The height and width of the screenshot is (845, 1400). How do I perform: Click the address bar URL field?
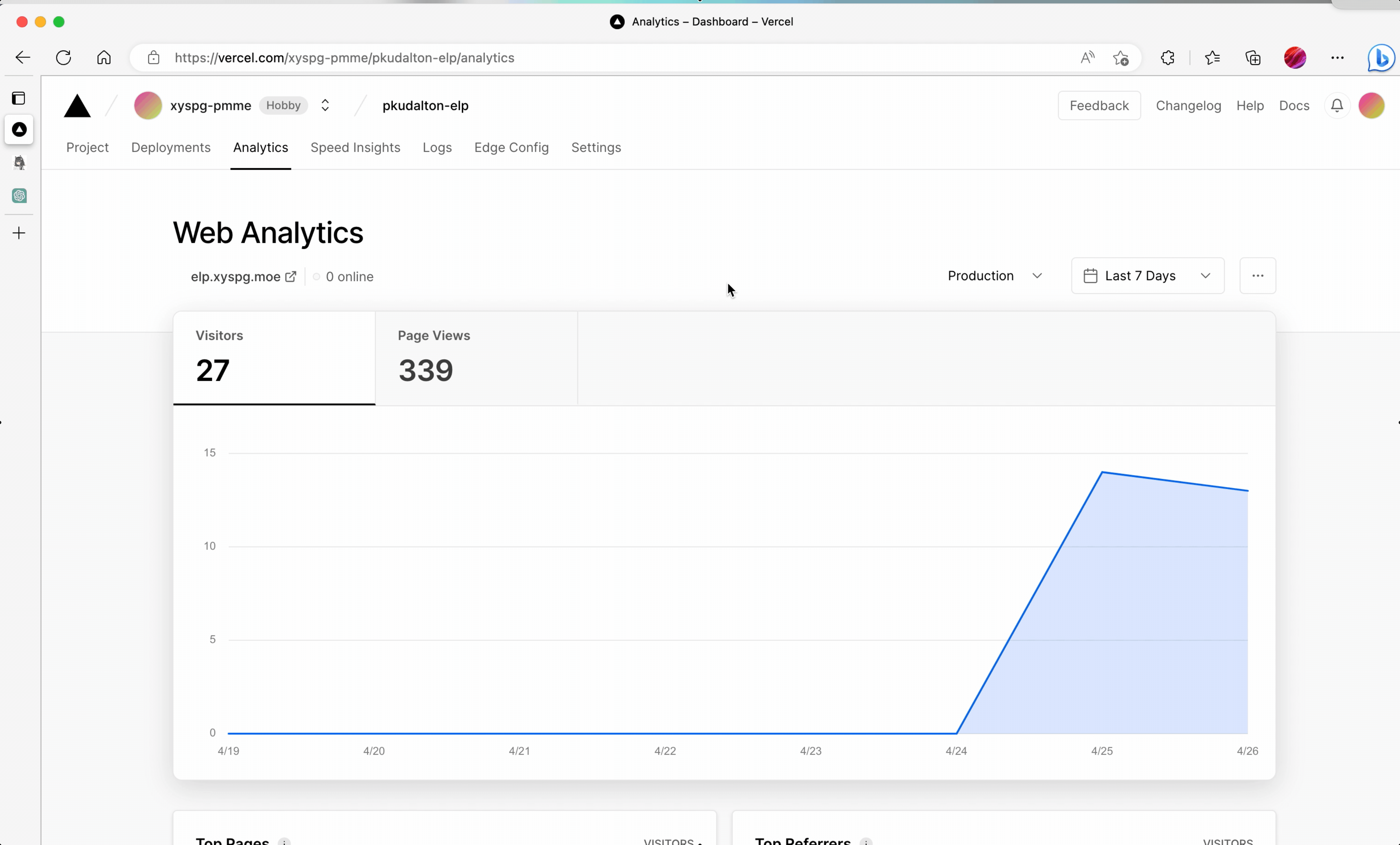tap(568, 58)
